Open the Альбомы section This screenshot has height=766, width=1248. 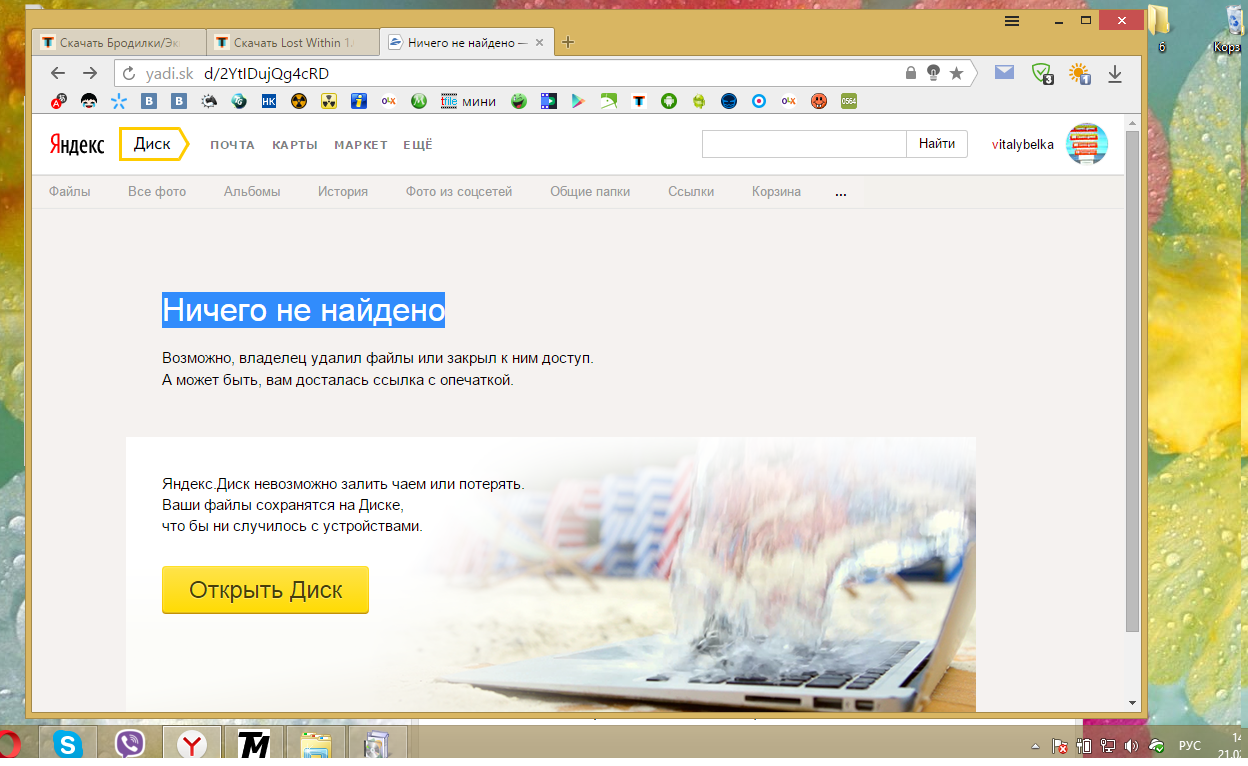click(252, 192)
